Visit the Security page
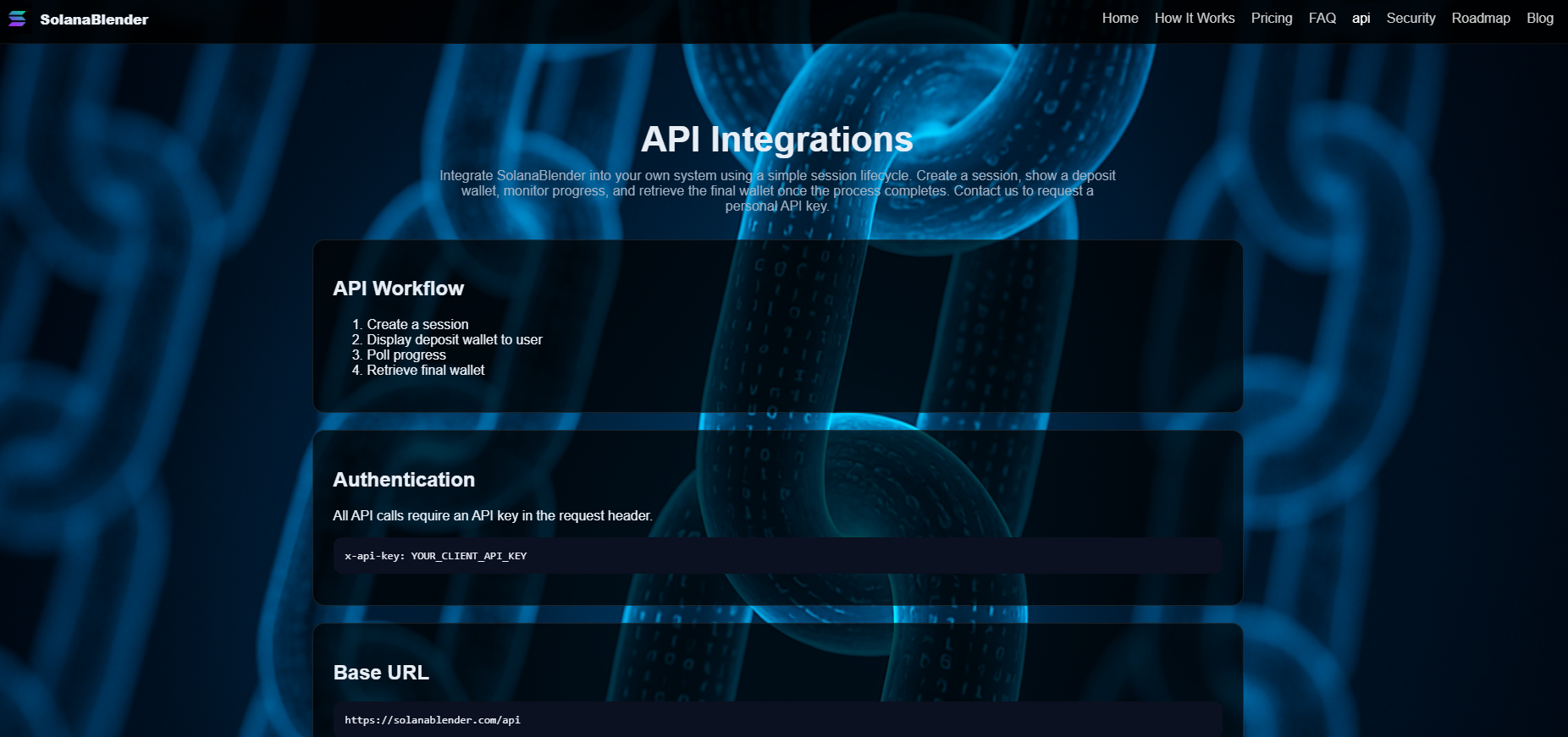 1411,18
